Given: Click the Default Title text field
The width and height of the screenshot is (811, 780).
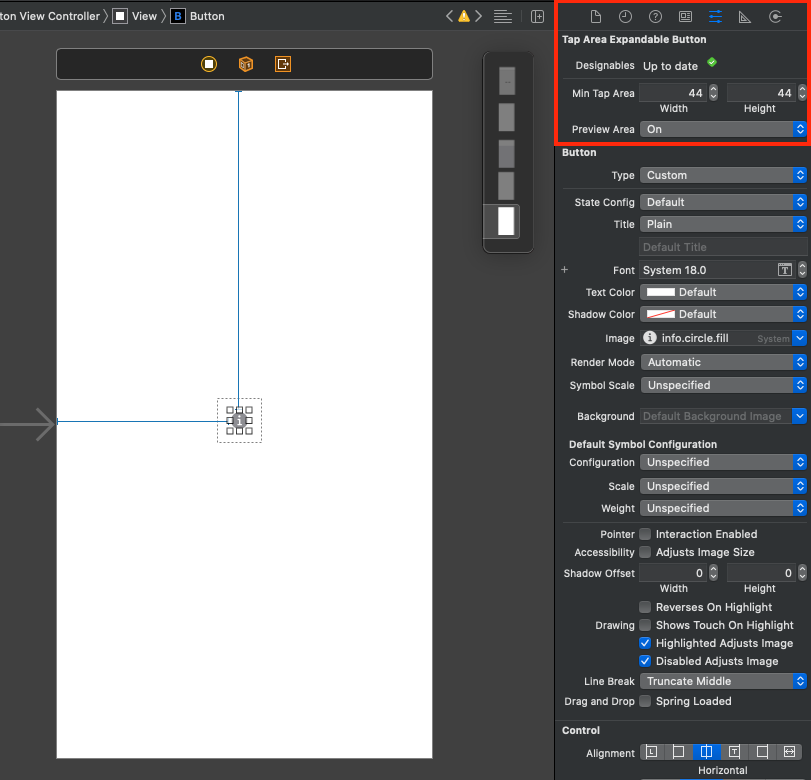Looking at the screenshot, I should pyautogui.click(x=723, y=247).
